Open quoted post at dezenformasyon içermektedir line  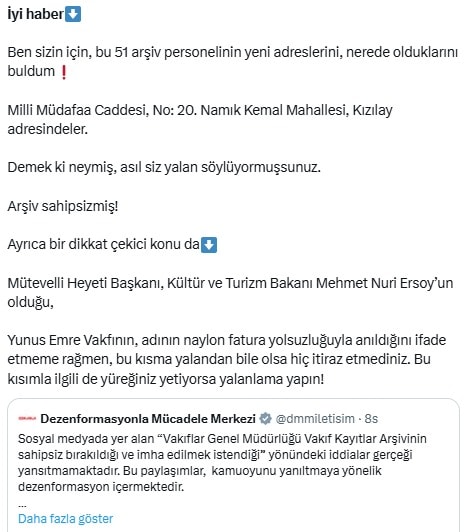point(101,487)
